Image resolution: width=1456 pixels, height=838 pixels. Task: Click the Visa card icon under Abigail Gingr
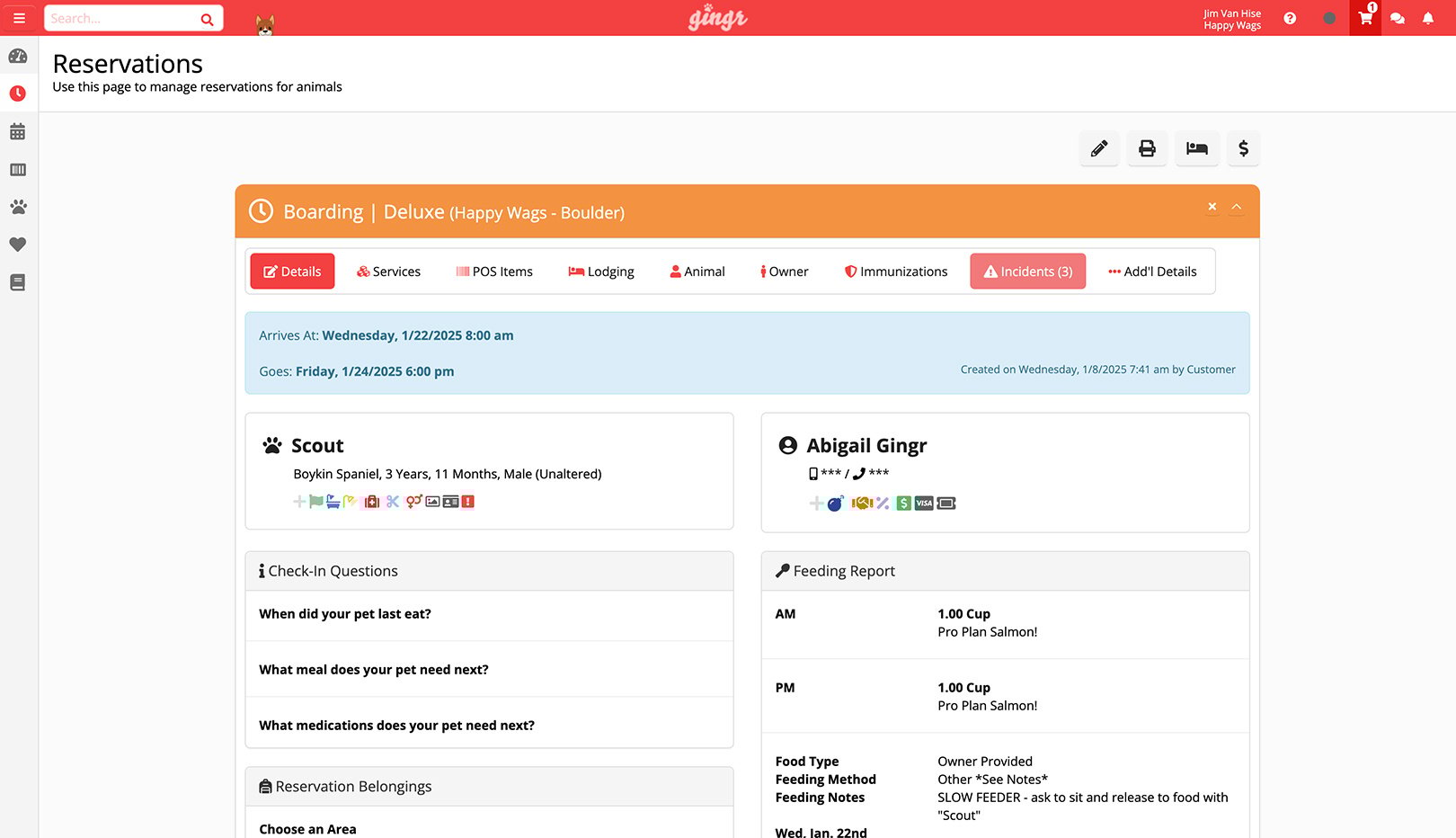[x=924, y=504]
